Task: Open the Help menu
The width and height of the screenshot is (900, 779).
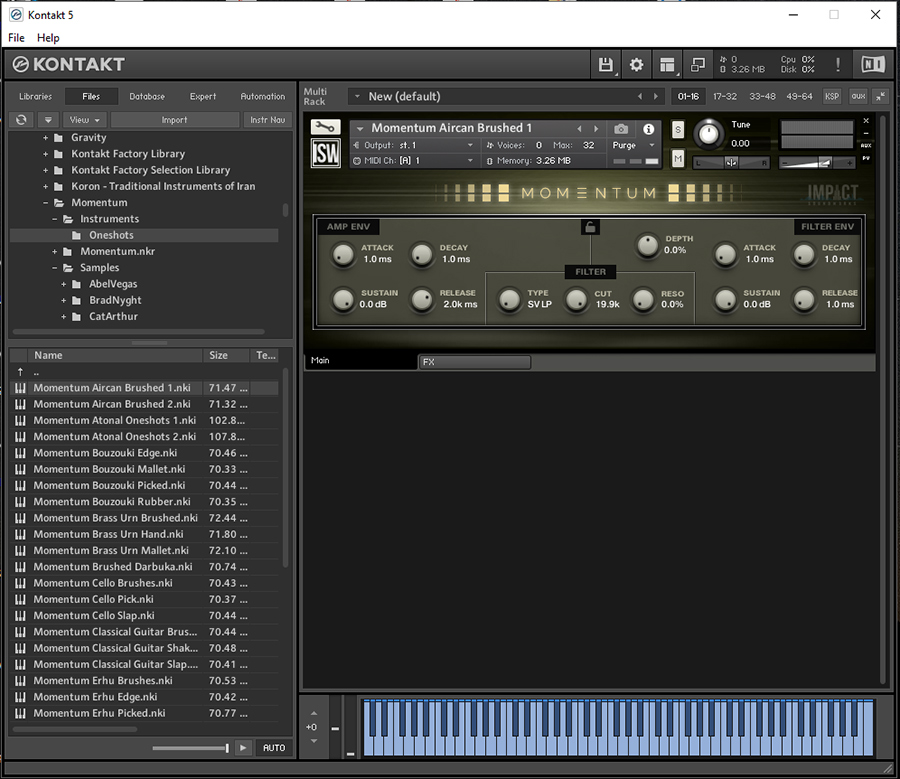Action: [48, 38]
